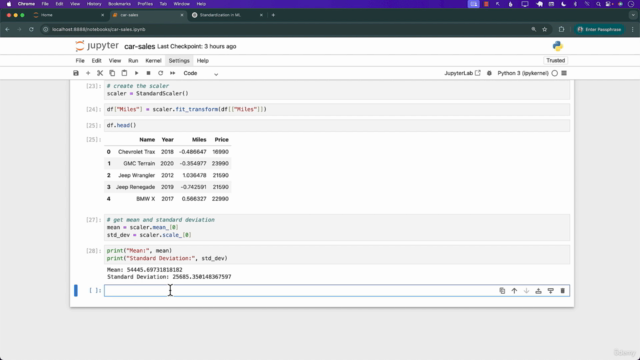Screen dimensions: 640x360
Task: Click the df.head() code cell
Action: click(x=337, y=125)
